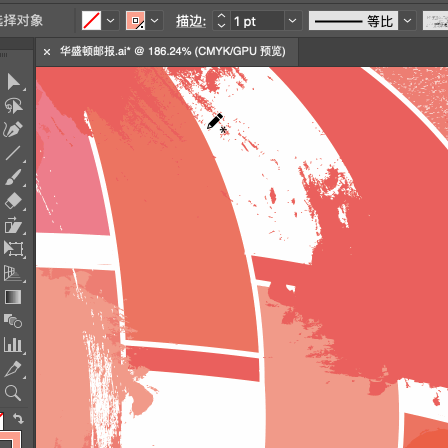The height and width of the screenshot is (448, 448).
Task: Select the Zoom magnifier tool
Action: click(13, 393)
